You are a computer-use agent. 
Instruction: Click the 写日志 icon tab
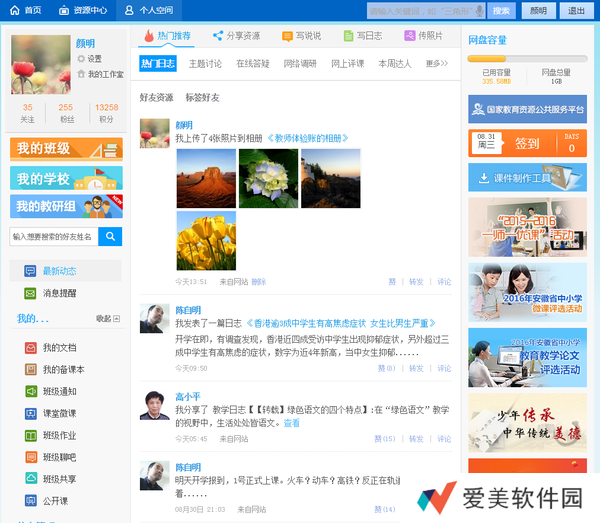pos(362,36)
